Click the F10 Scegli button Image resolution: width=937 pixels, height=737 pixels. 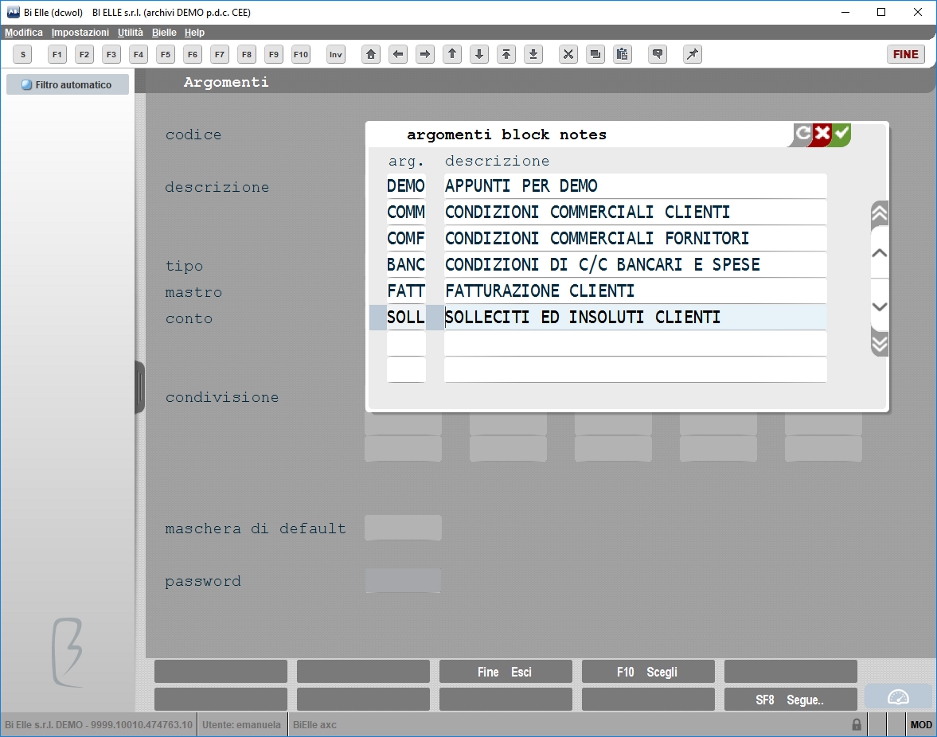point(648,672)
